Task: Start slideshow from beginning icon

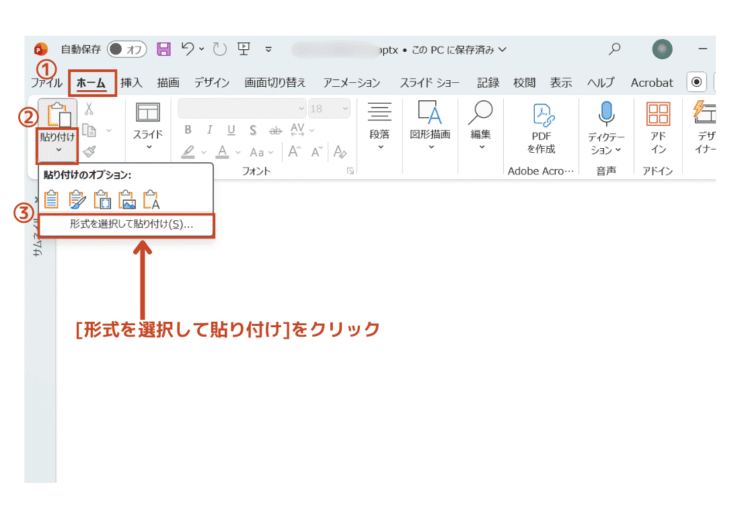Action: pyautogui.click(x=244, y=48)
